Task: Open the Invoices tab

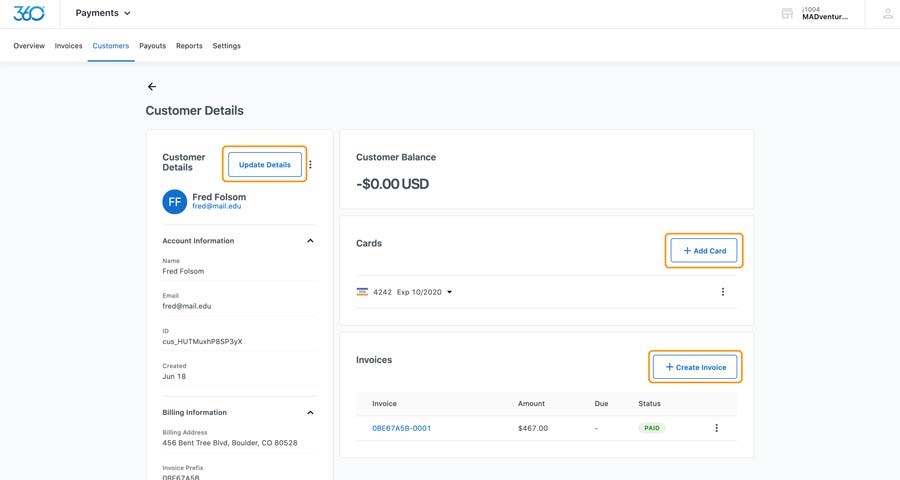Action: (x=68, y=46)
